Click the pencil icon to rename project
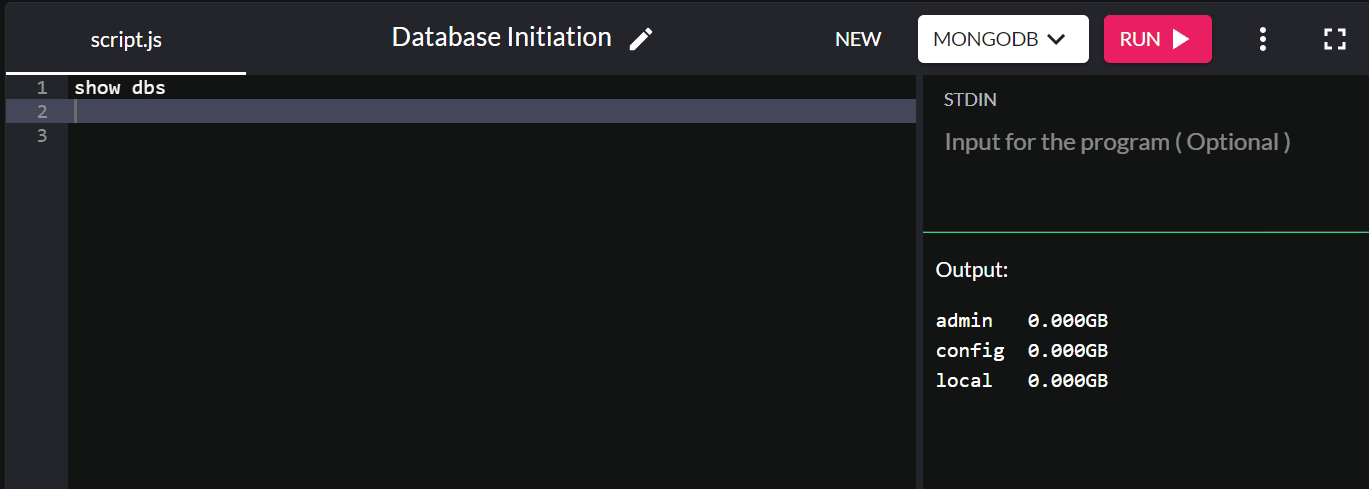 [x=641, y=39]
